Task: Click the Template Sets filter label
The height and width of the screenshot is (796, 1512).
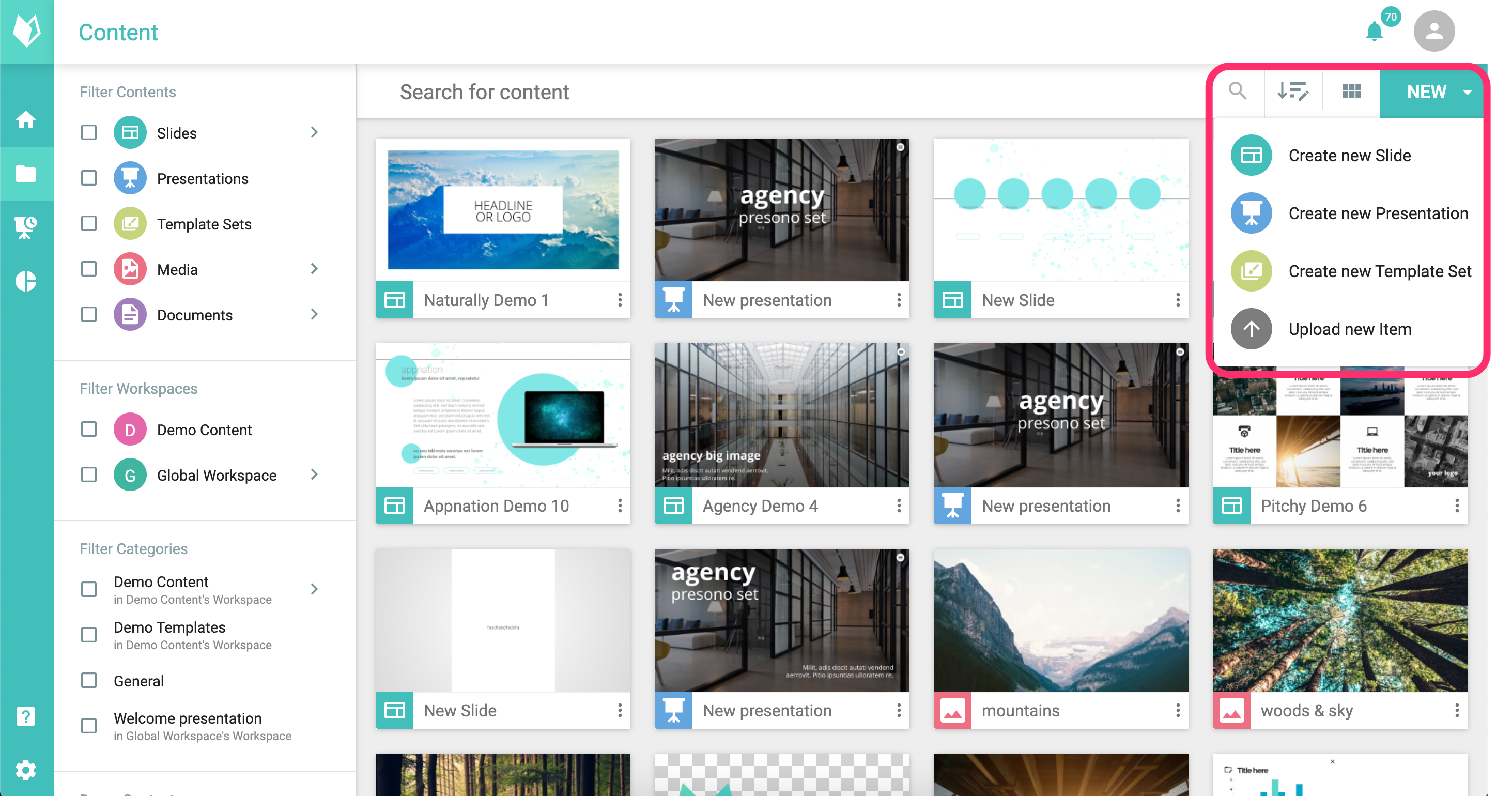Action: 204,224
